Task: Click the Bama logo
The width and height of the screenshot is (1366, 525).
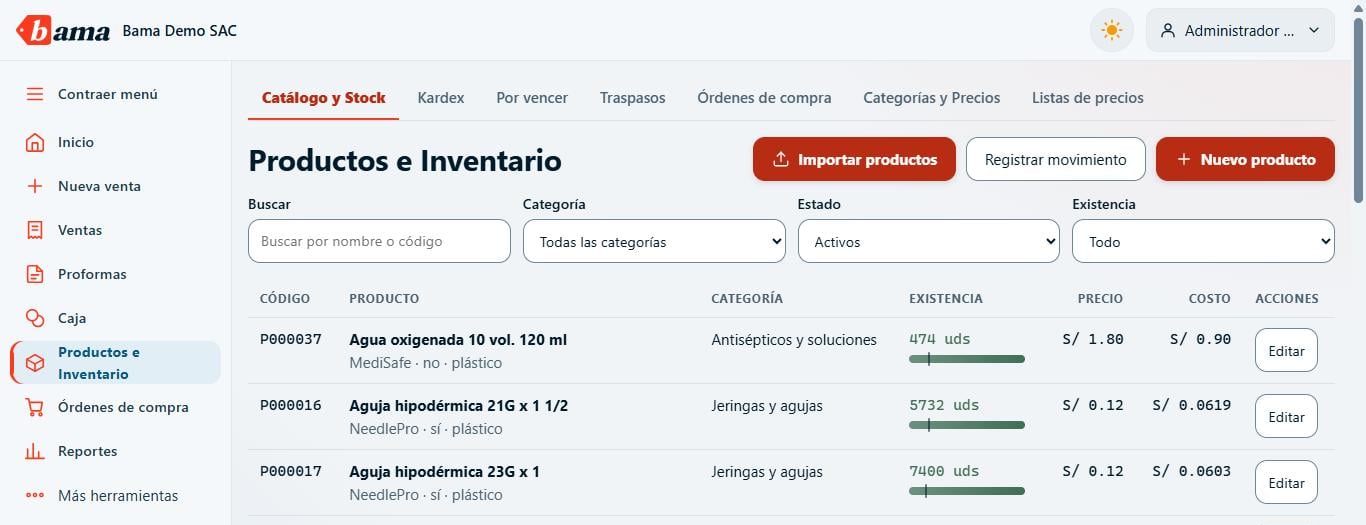Action: click(63, 31)
